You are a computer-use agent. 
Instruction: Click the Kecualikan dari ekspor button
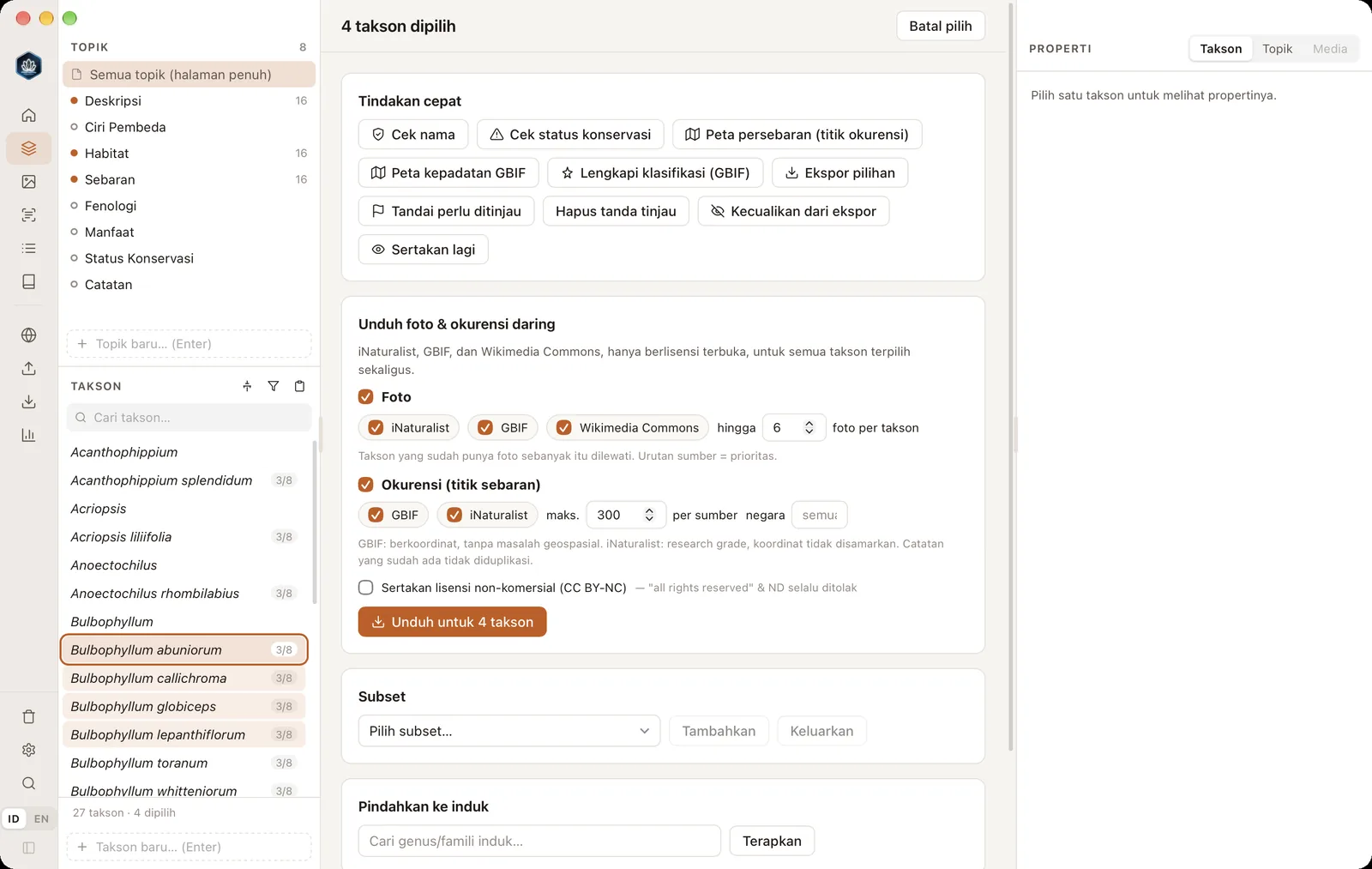793,211
